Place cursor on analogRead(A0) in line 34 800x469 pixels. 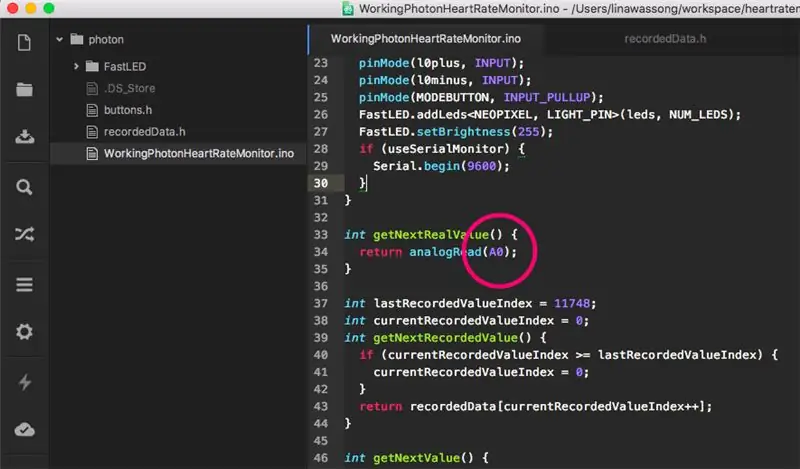[x=463, y=252]
